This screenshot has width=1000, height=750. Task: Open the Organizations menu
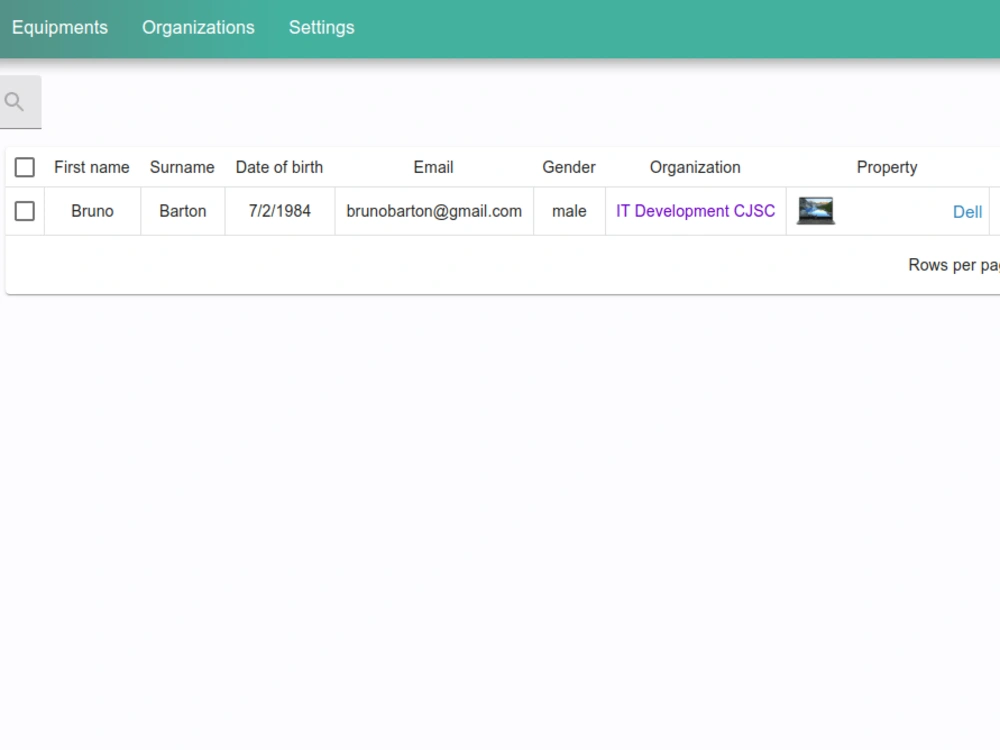coord(198,27)
